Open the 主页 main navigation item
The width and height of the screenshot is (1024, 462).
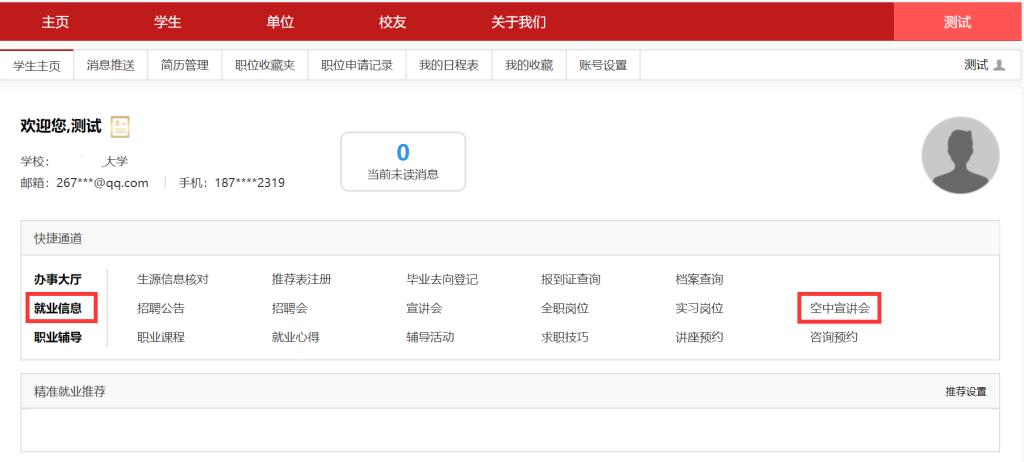click(x=55, y=22)
